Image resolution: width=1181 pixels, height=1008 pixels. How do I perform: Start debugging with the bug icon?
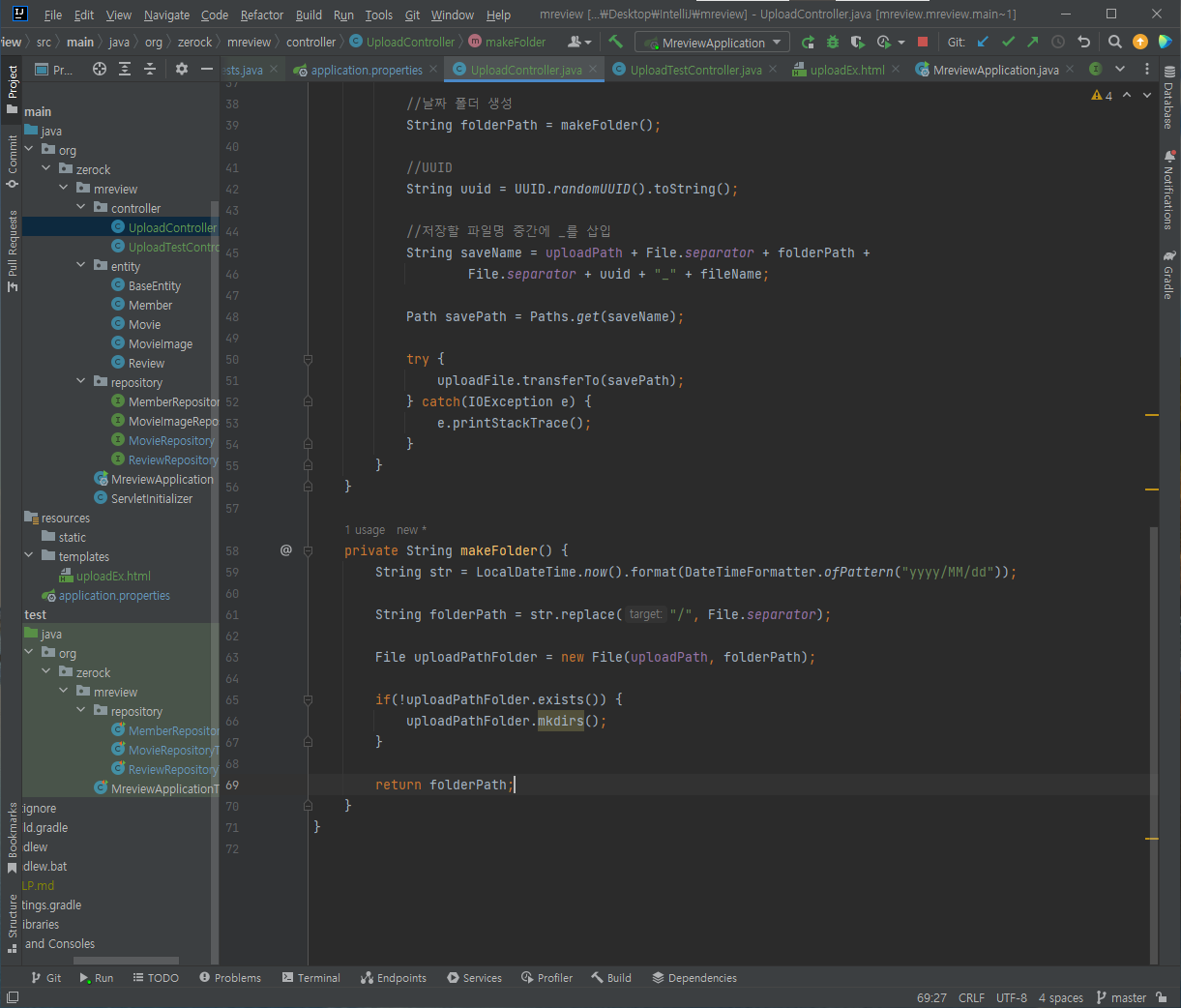pos(833,43)
